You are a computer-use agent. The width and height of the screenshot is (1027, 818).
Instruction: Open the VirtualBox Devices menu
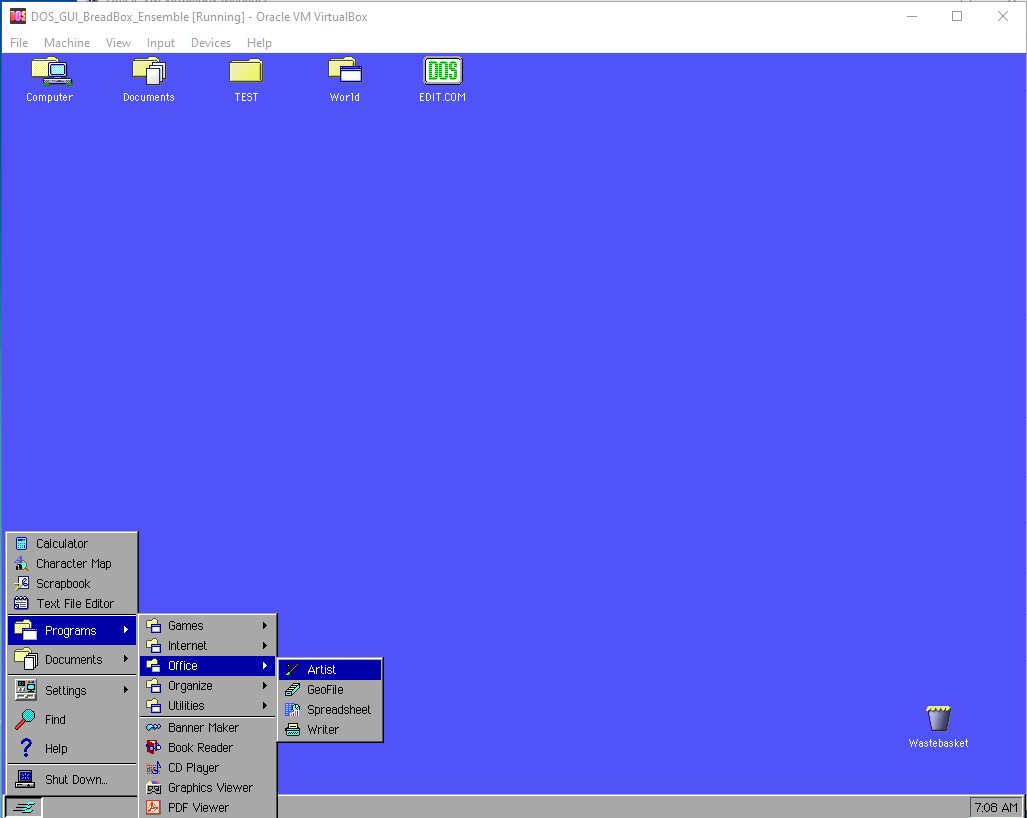[210, 42]
